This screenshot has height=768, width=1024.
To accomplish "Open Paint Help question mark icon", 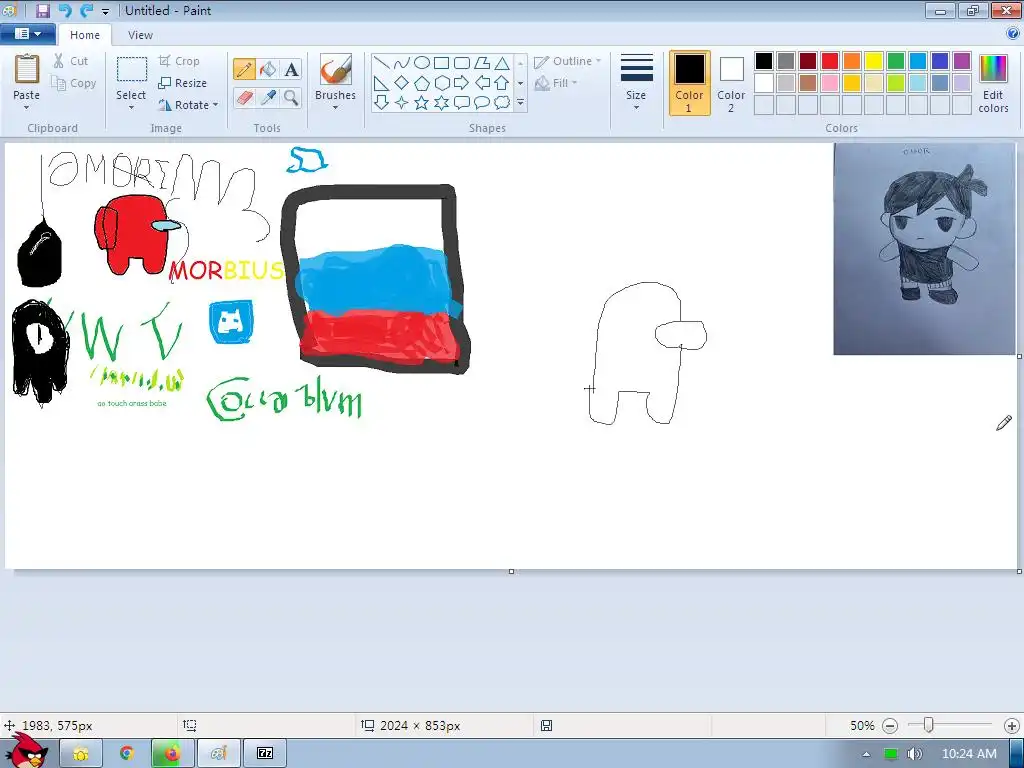I will [1013, 33].
